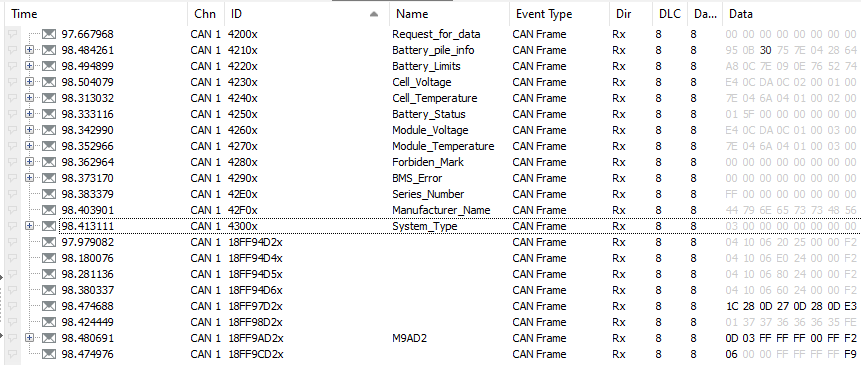This screenshot has height=365, width=865.
Task: Click envelope icon of Battery_Status row
Action: [49, 114]
